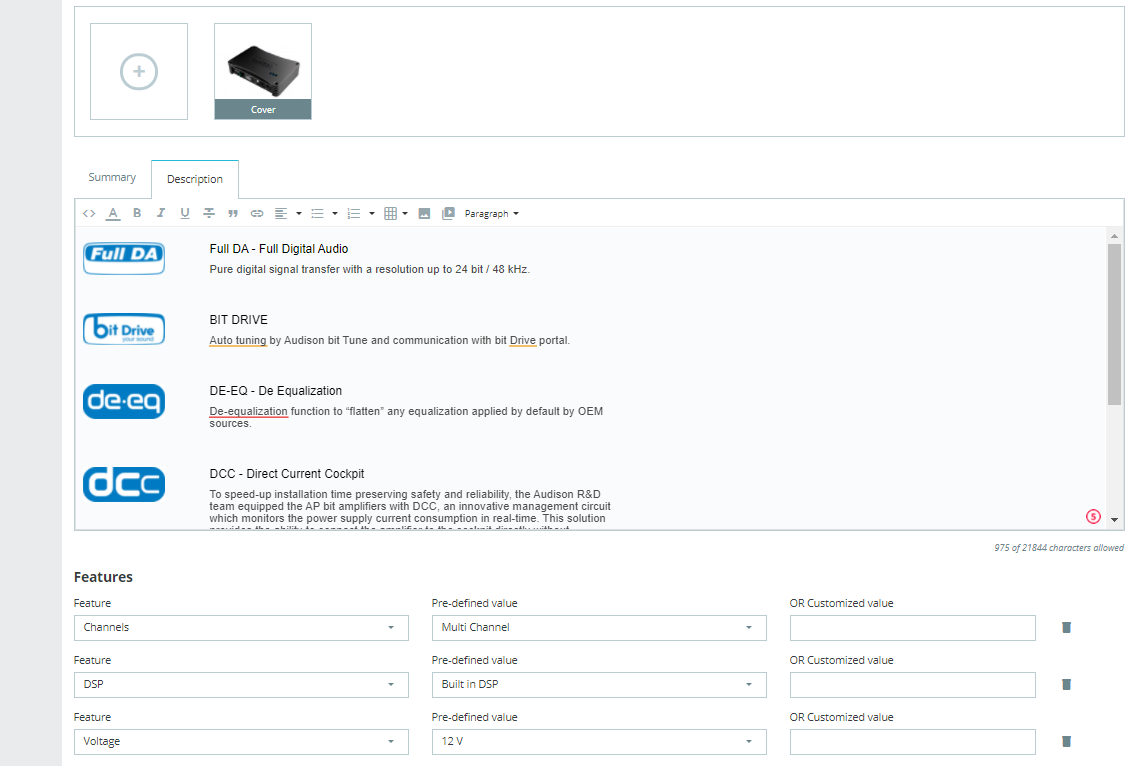Open the numbered list style arrow
This screenshot has height=766, width=1144.
(372, 214)
